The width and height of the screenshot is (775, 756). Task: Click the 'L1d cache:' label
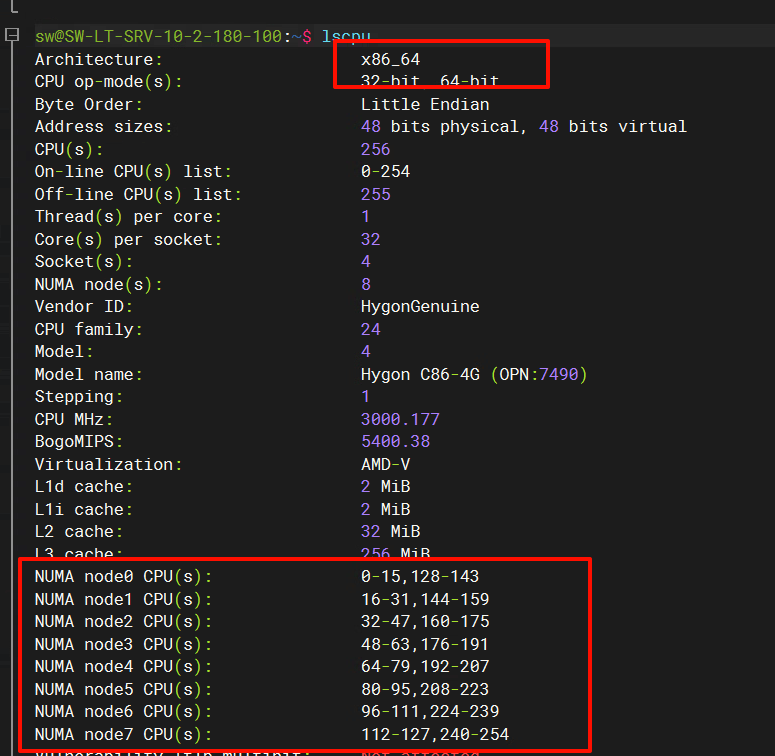pos(84,487)
